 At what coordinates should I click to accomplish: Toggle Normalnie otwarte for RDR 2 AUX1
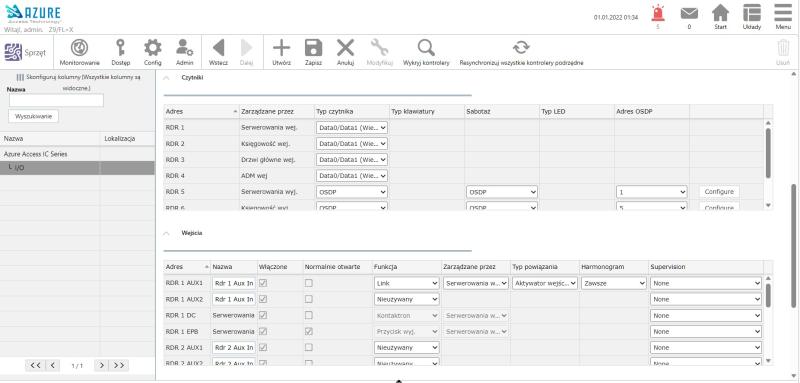(x=309, y=347)
